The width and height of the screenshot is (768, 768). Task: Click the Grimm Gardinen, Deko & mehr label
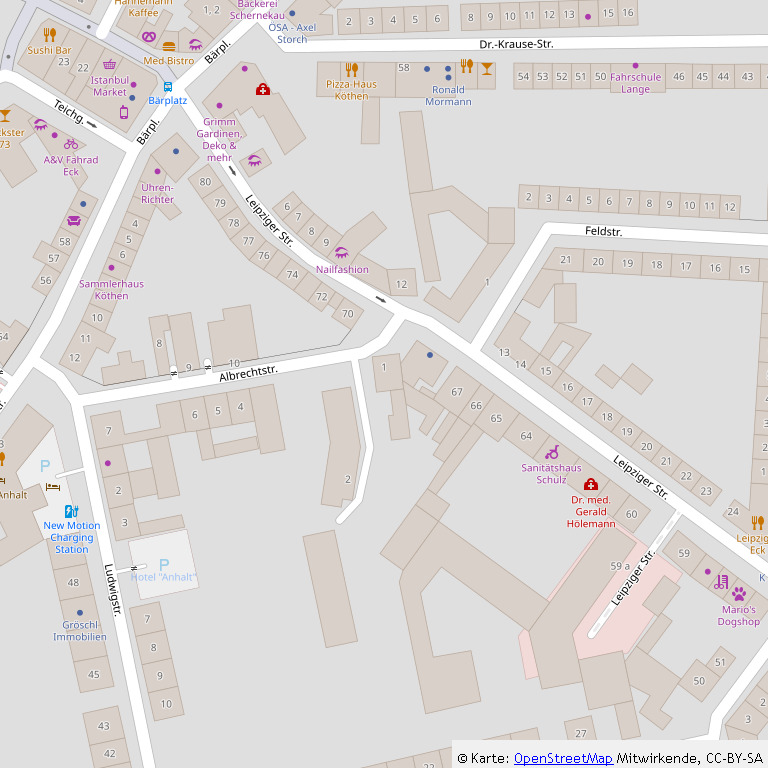pyautogui.click(x=219, y=140)
